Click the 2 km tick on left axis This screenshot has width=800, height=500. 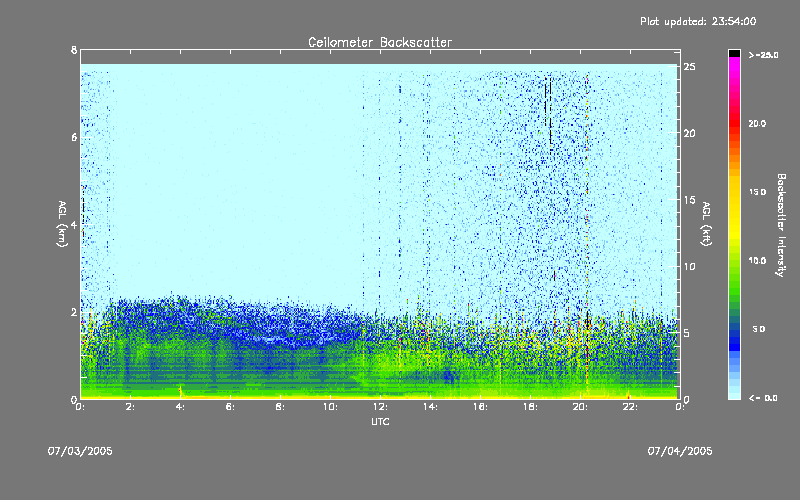click(74, 312)
